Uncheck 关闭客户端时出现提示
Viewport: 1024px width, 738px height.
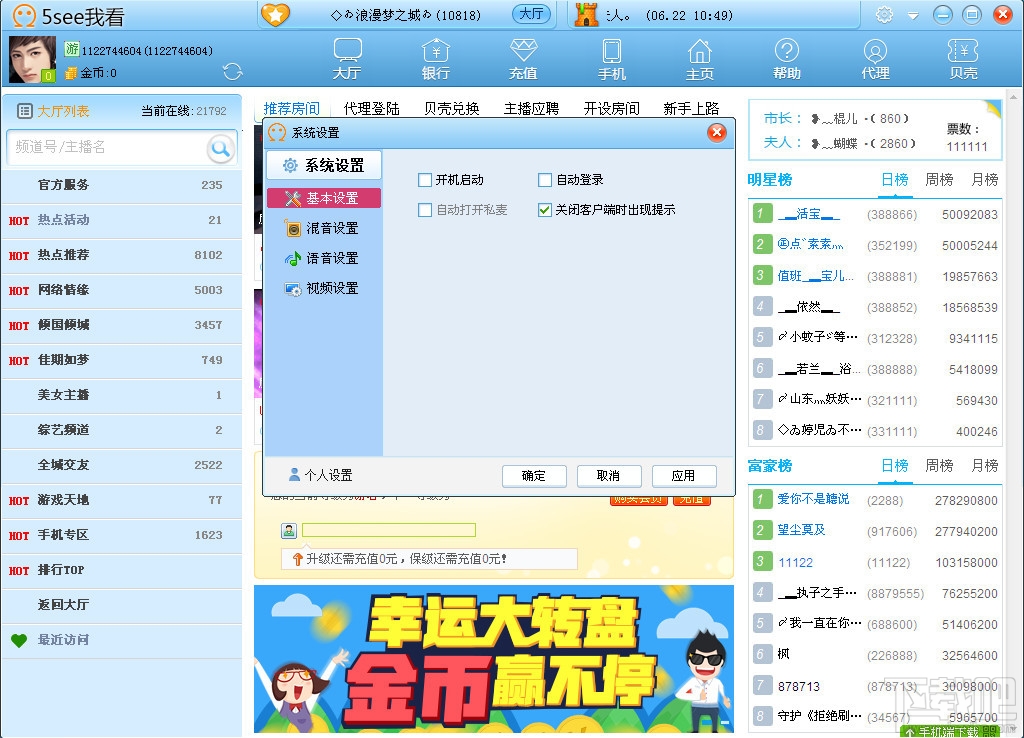(x=545, y=211)
